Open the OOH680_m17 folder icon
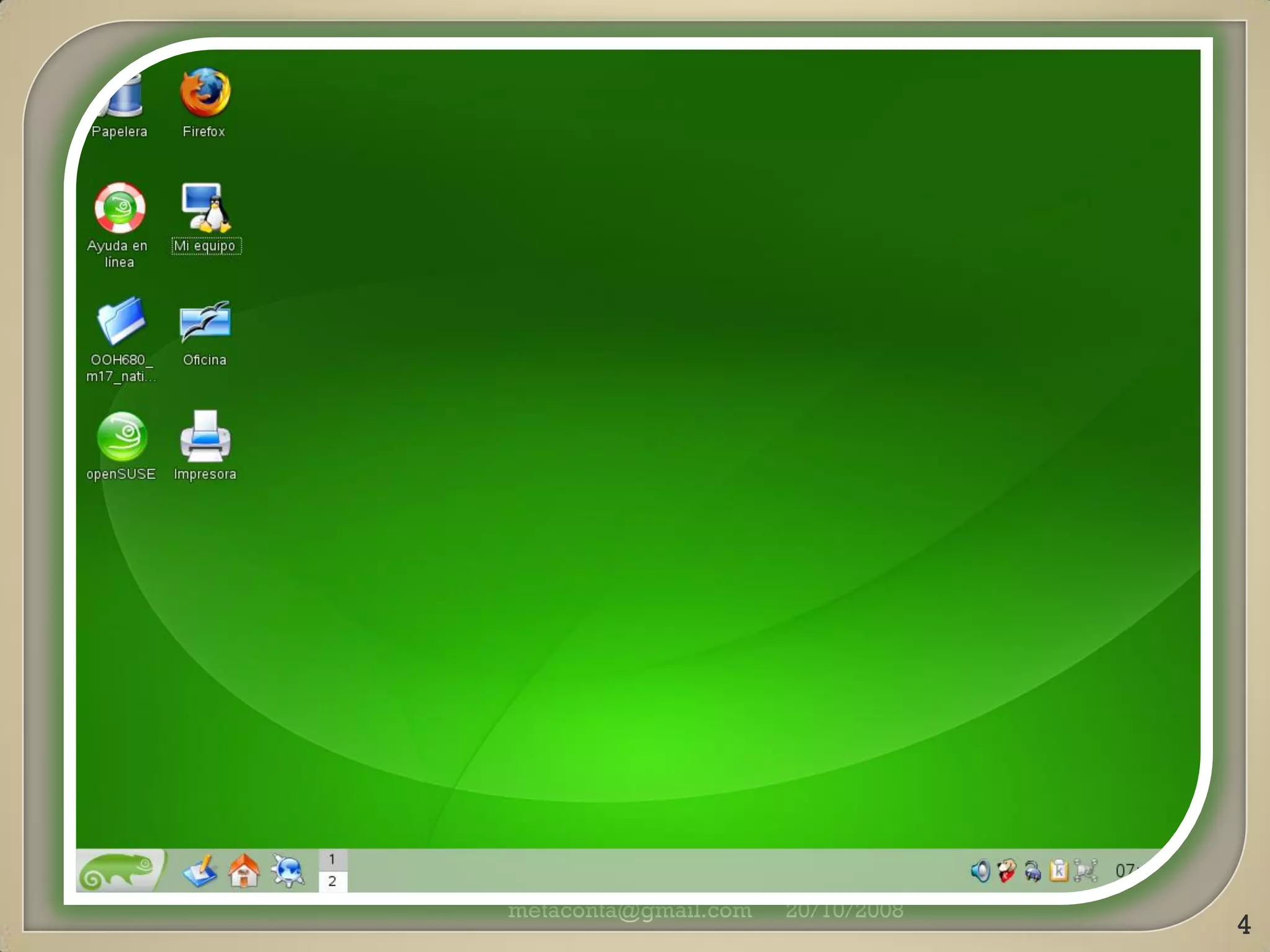 pos(121,321)
